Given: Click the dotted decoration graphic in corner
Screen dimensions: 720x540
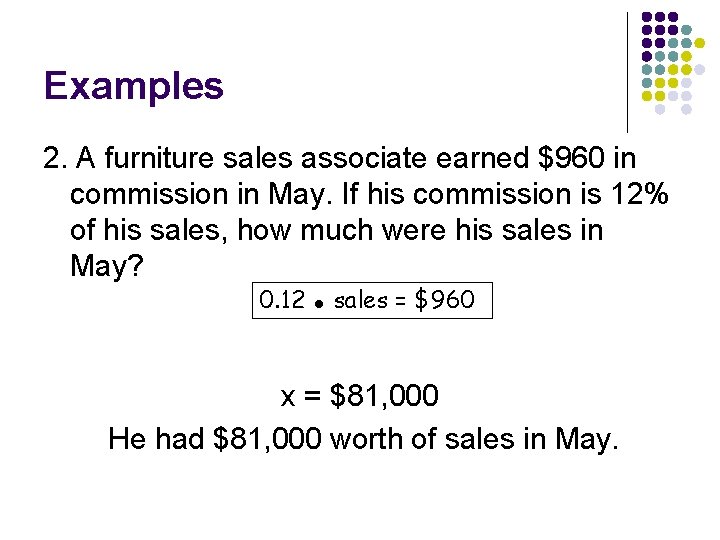Looking at the screenshot, I should click(x=673, y=63).
